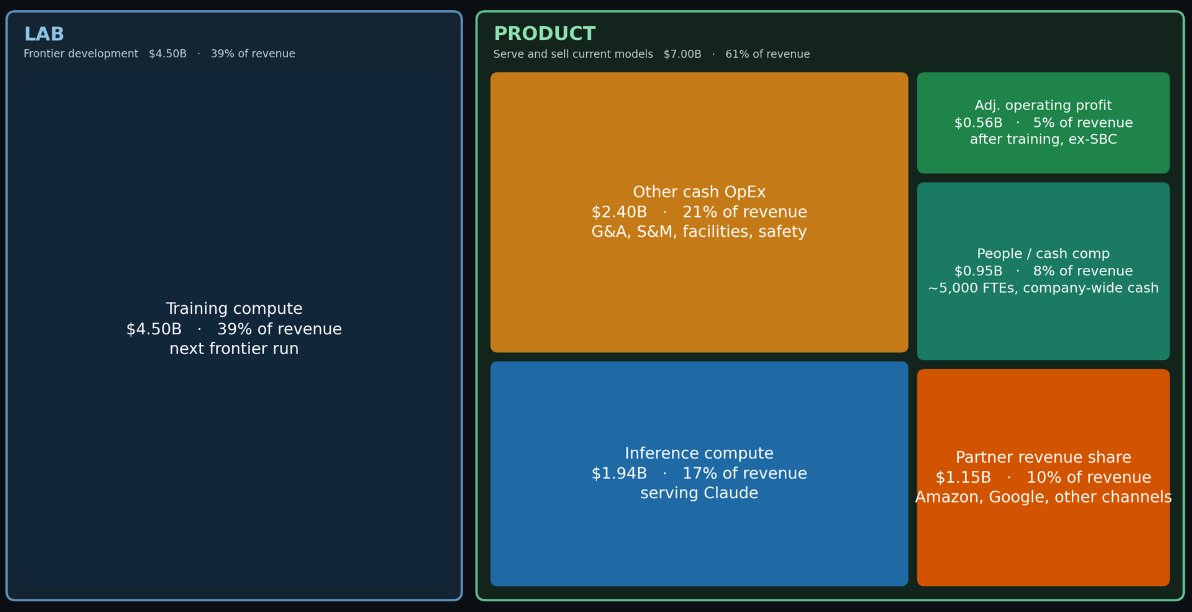Click 'G&A, S&M, facilities, safety' text
This screenshot has height=612, width=1192.
[699, 232]
